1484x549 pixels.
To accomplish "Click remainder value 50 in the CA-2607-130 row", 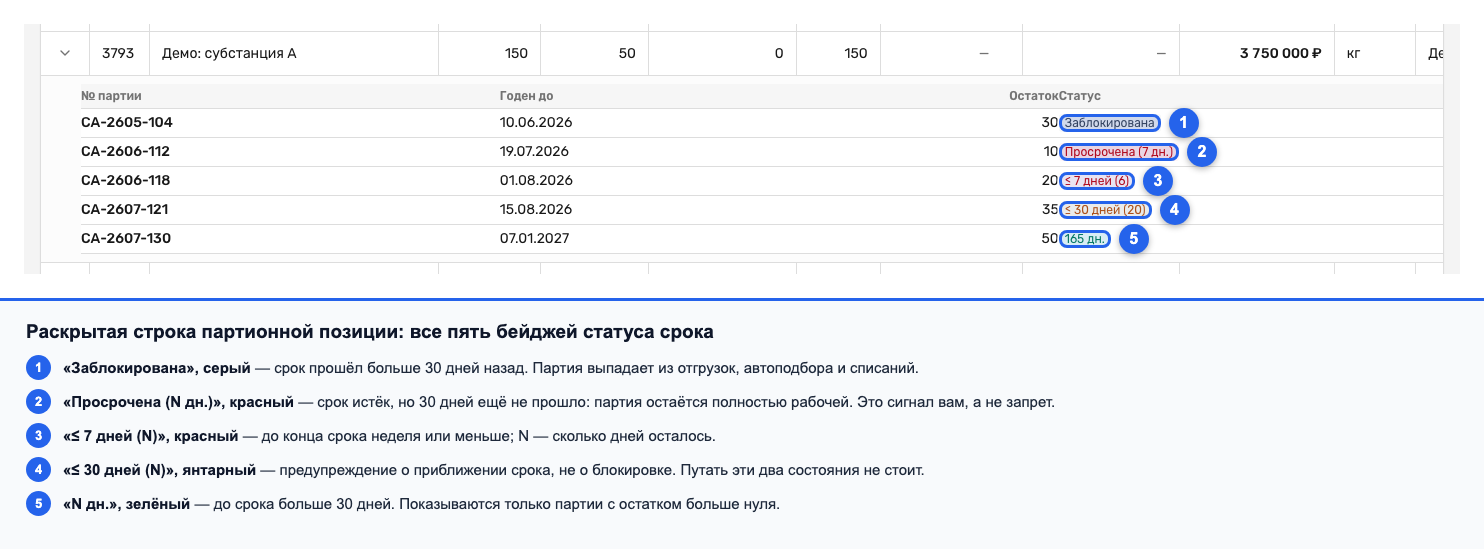I will [x=1049, y=239].
